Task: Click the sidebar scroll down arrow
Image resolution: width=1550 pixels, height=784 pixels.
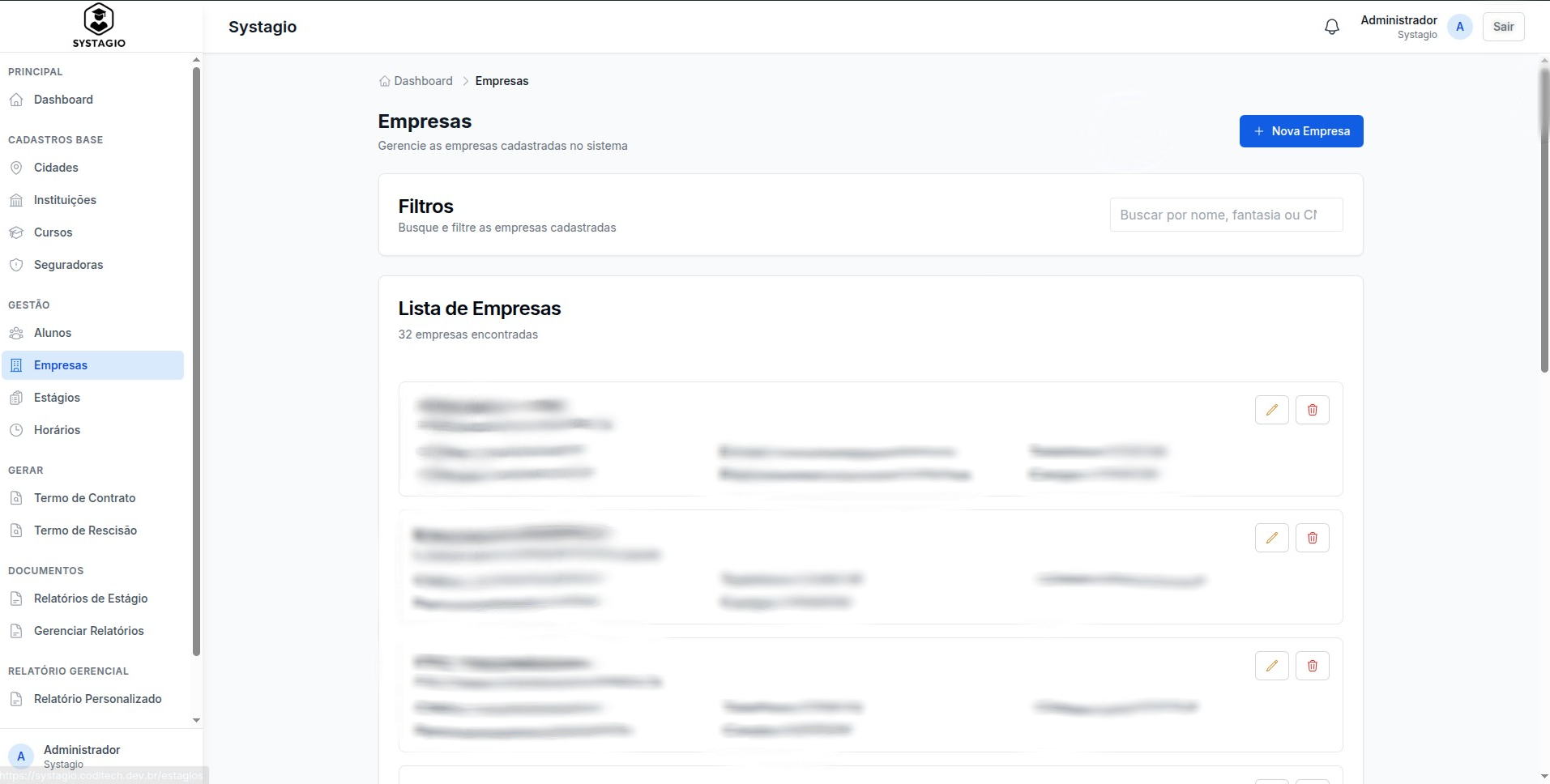Action: pyautogui.click(x=196, y=720)
